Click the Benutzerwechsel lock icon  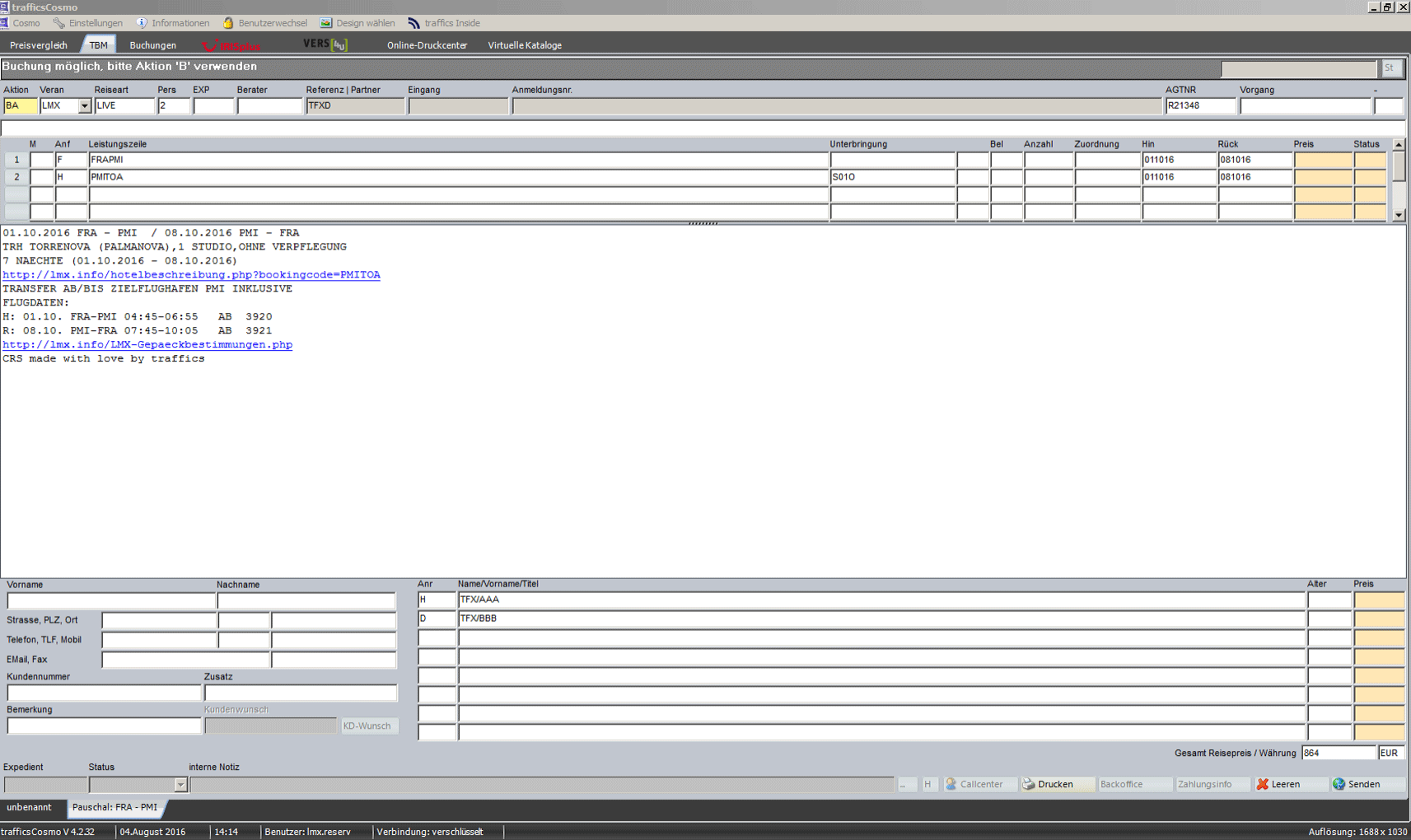(x=228, y=23)
